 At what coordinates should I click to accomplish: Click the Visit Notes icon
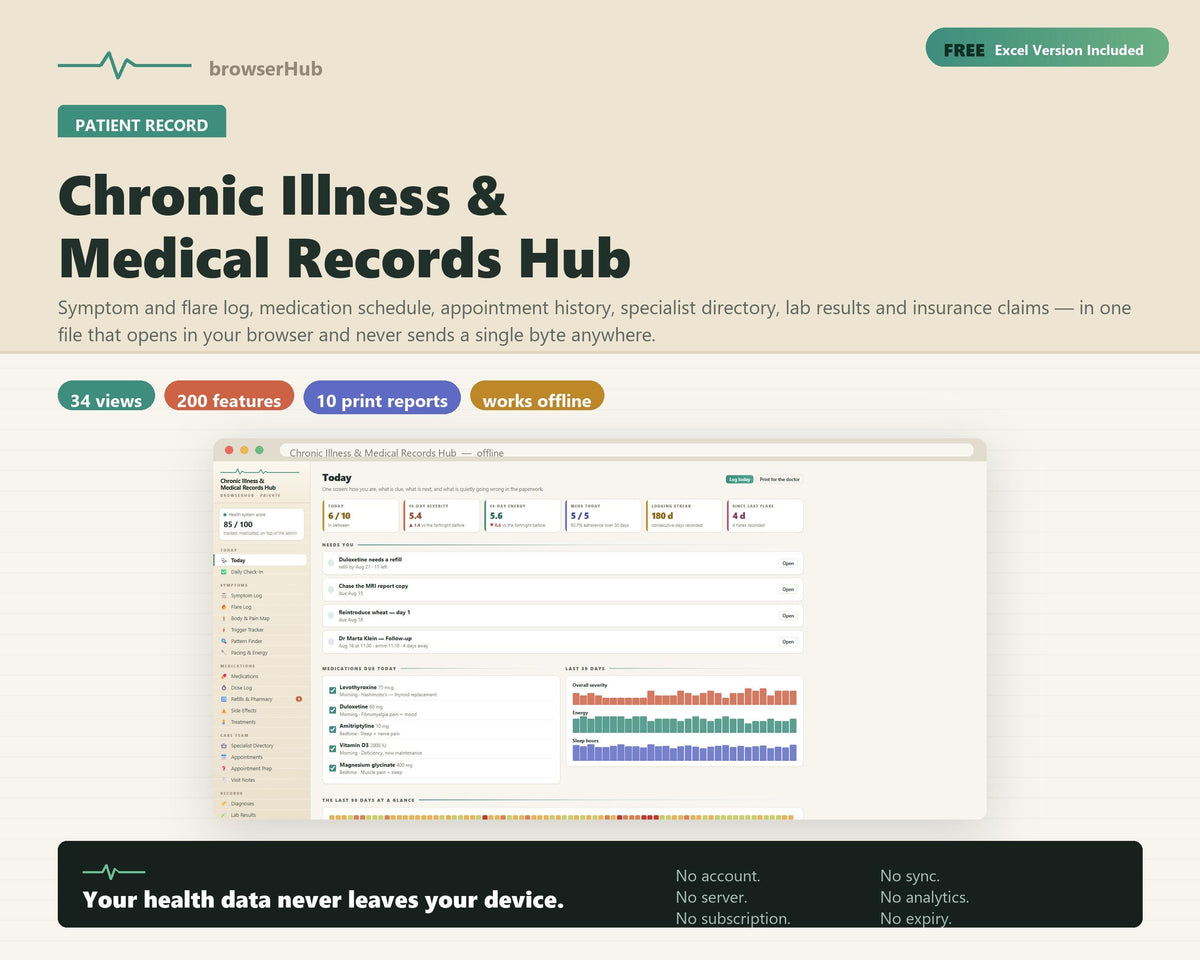(x=223, y=780)
